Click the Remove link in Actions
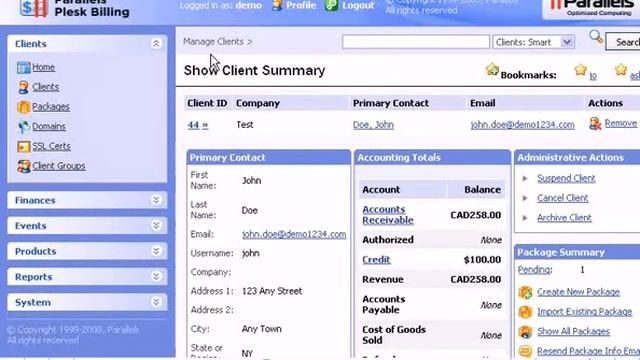Image resolution: width=640 pixels, height=360 pixels. pyautogui.click(x=621, y=123)
